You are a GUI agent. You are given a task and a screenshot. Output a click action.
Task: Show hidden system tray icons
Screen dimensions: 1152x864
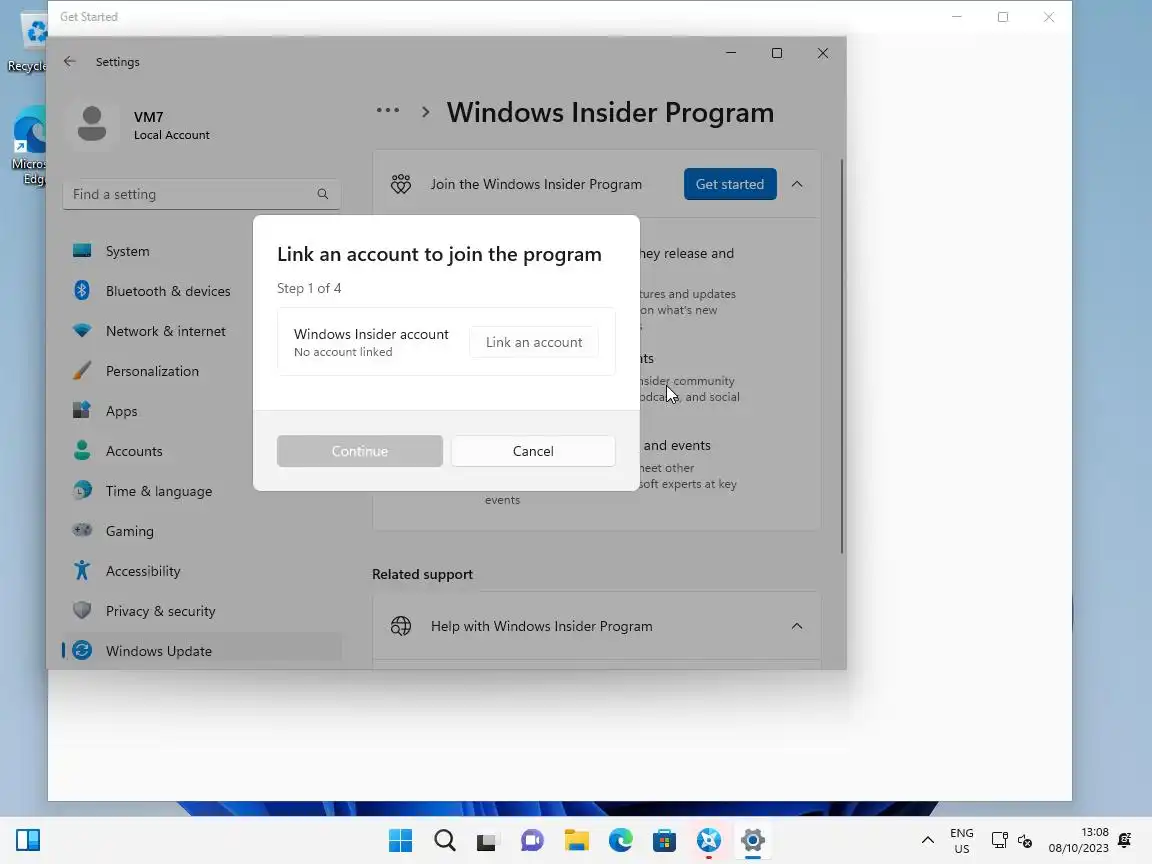click(928, 840)
